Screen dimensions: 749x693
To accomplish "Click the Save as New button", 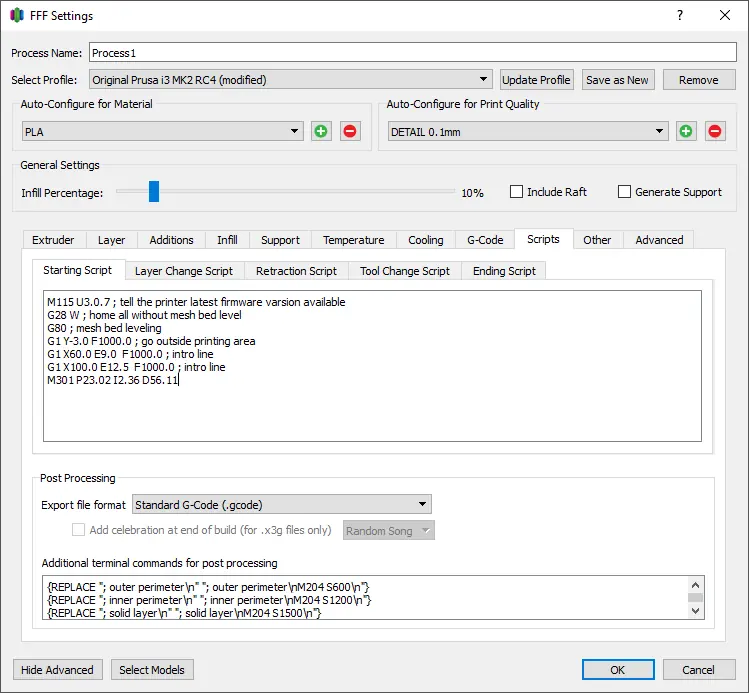I will [617, 80].
